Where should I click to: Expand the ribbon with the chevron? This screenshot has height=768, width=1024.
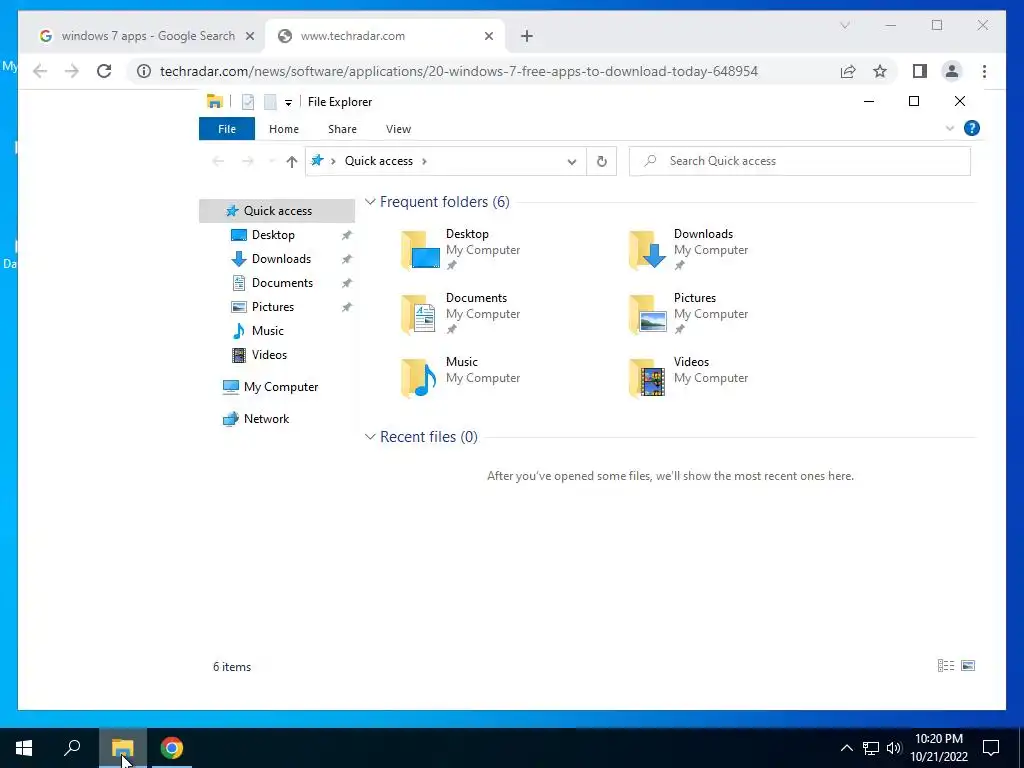coord(950,128)
